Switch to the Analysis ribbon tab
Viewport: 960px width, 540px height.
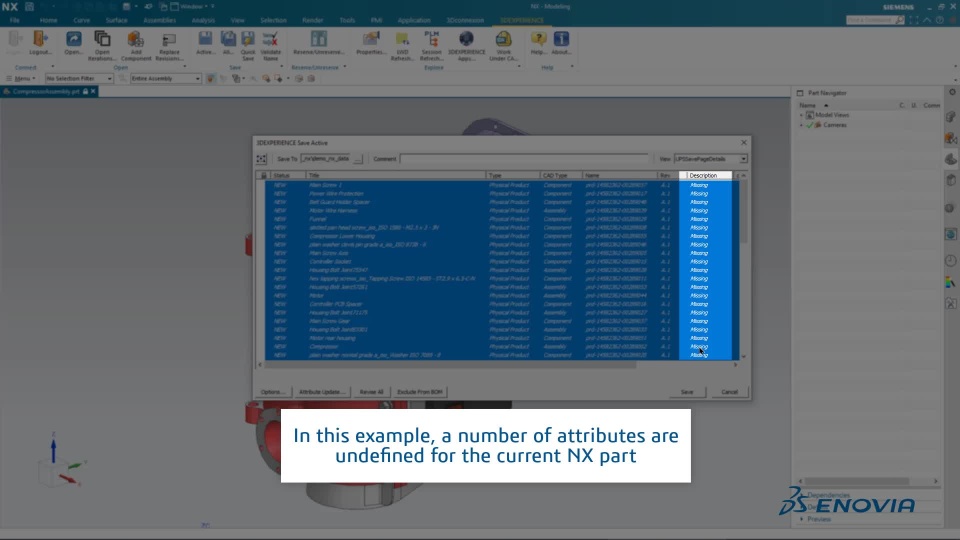tap(203, 20)
